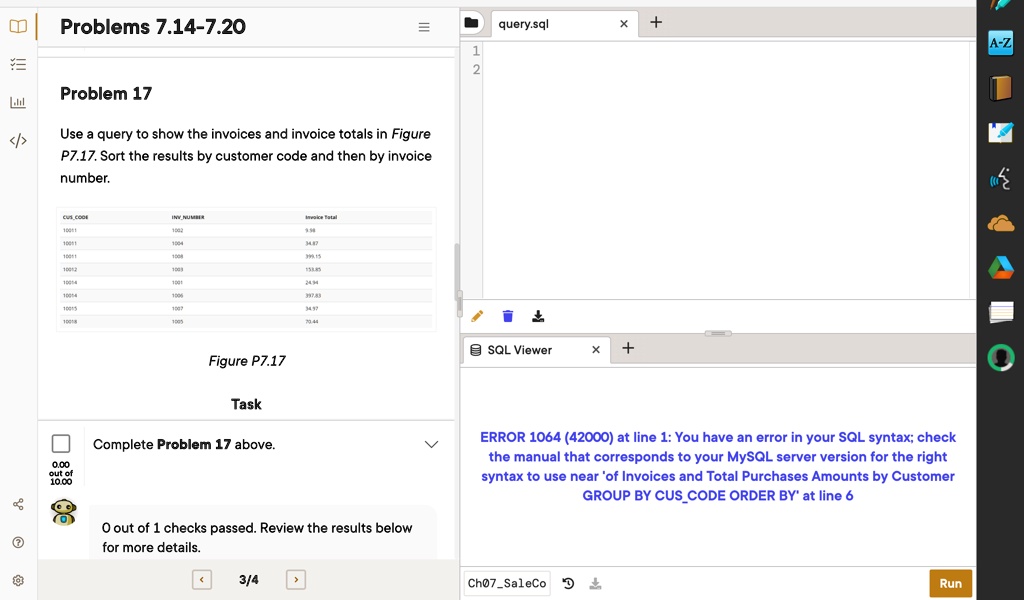The image size is (1024, 600).
Task: Download the query file with download icon
Action: (x=538, y=317)
